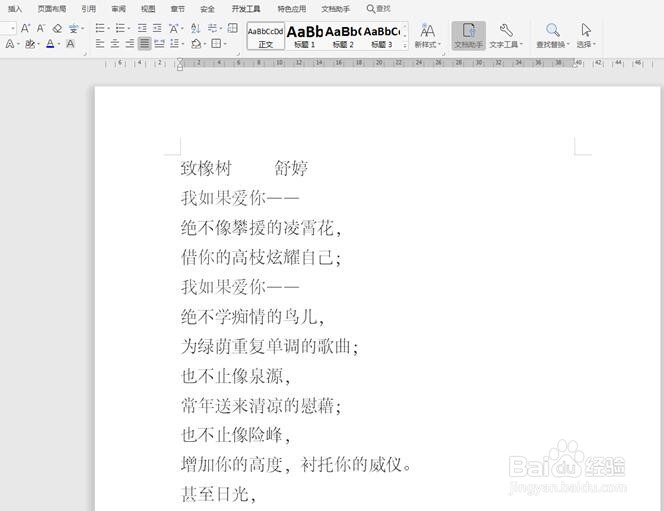
Task: Open 文字工具 text tools
Action: tap(506, 36)
